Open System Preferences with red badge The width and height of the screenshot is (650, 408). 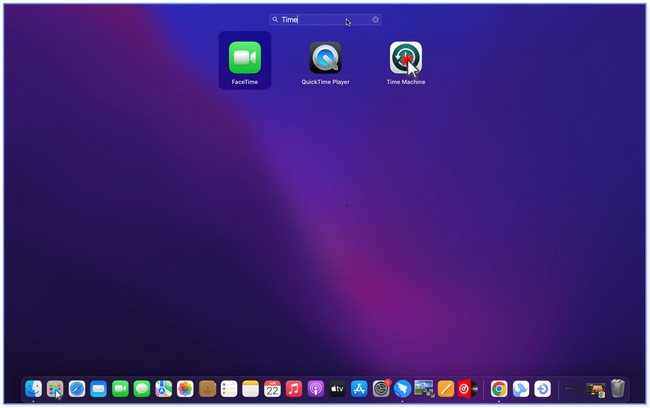(x=381, y=389)
